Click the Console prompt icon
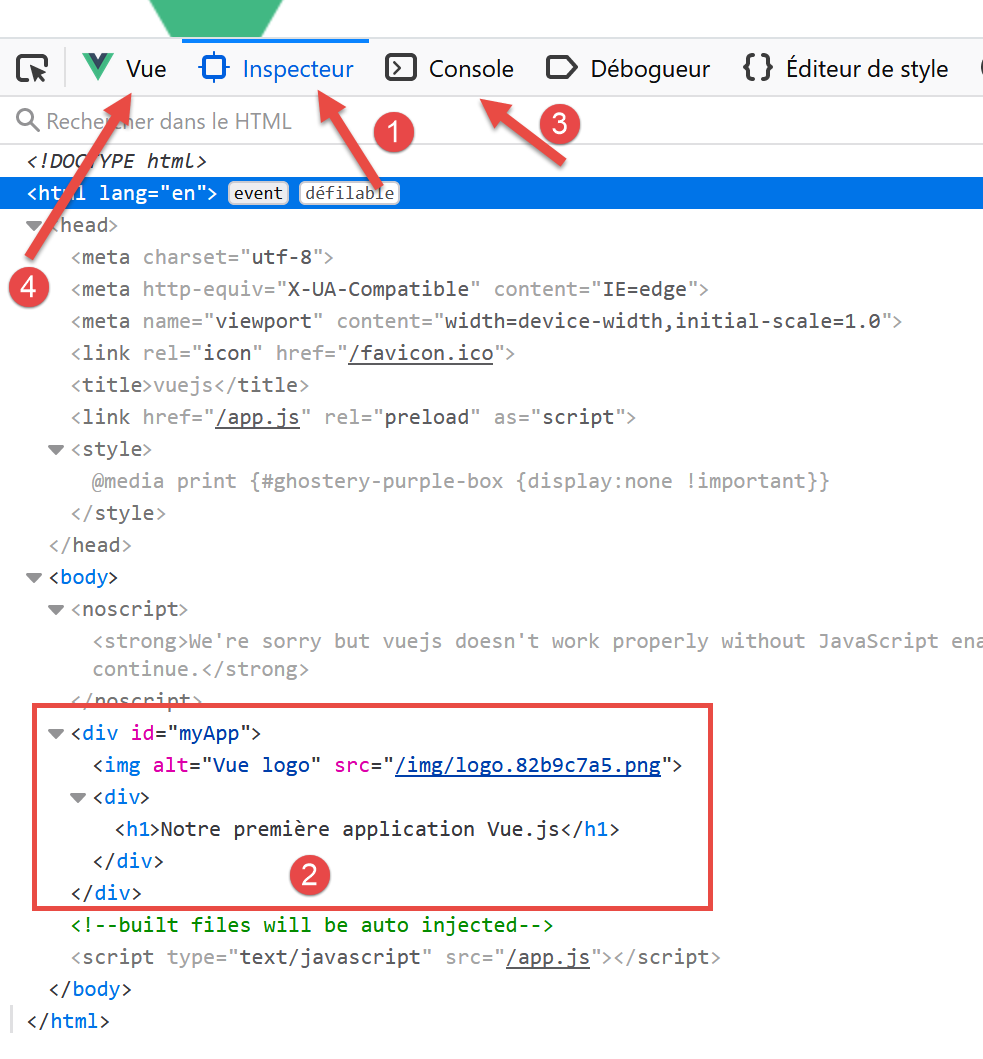 pyautogui.click(x=400, y=68)
